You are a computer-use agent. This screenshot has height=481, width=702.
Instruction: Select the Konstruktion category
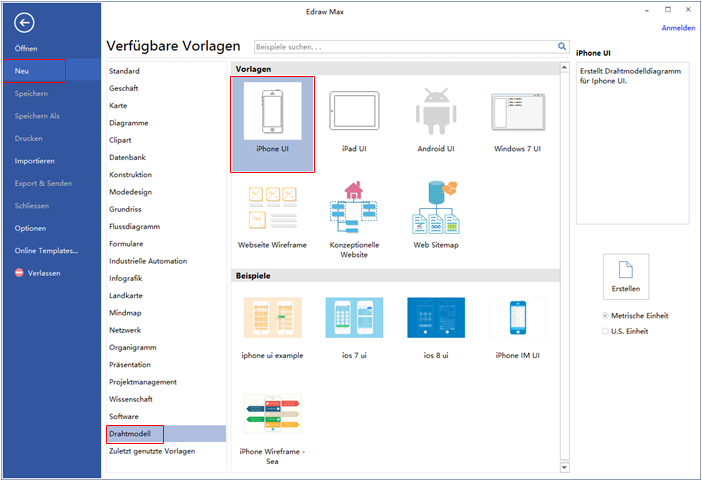click(130, 175)
